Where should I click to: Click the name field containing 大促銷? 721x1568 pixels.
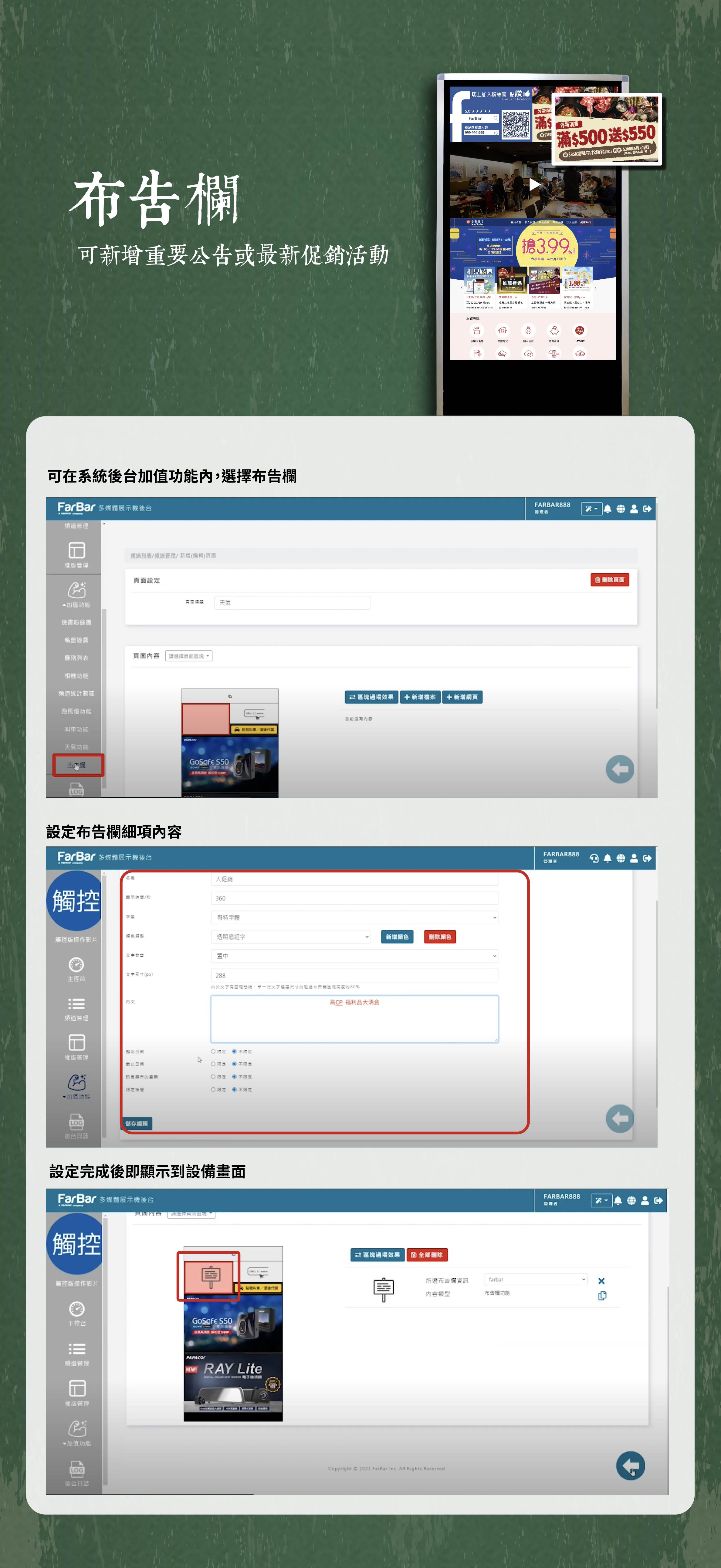(x=354, y=880)
